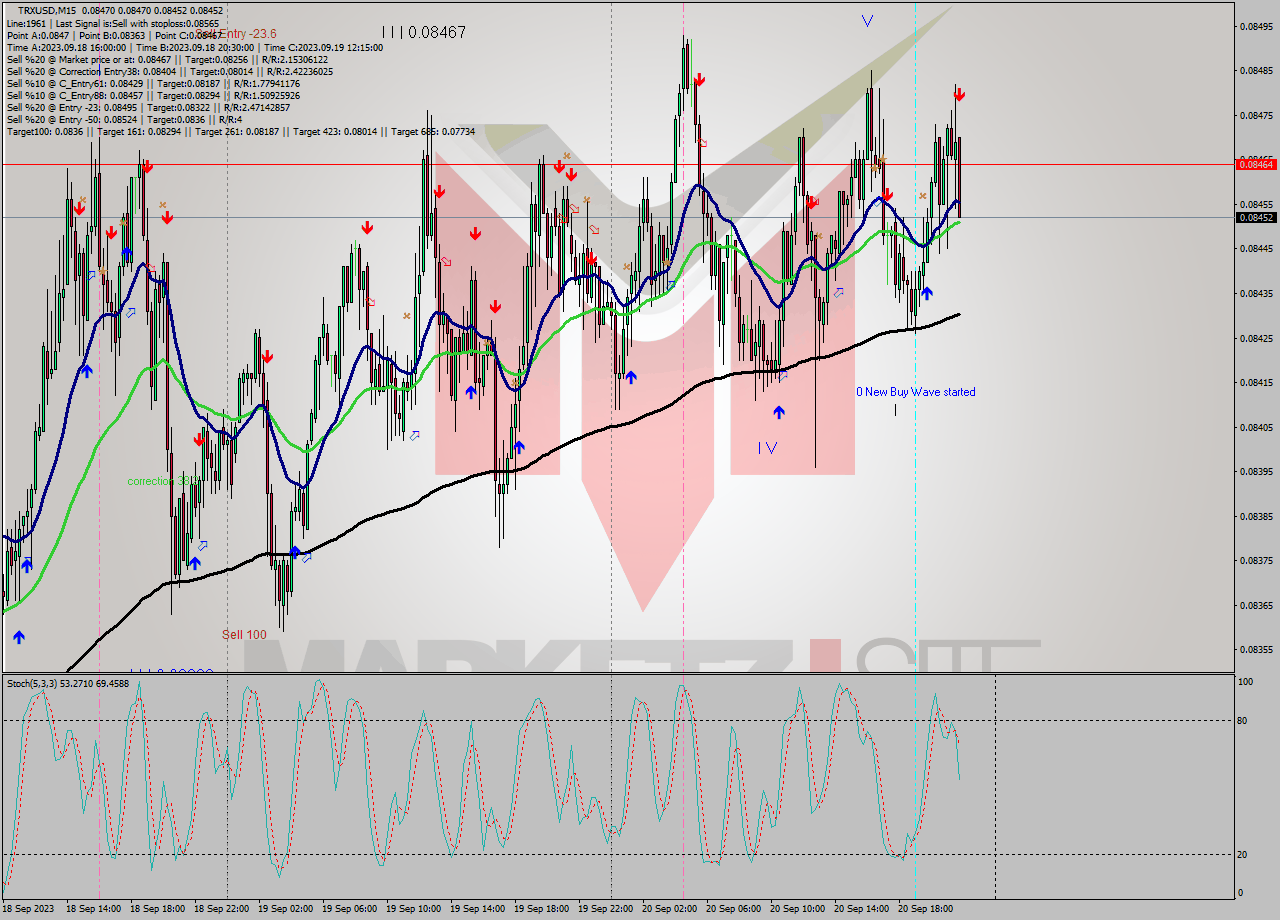The width and height of the screenshot is (1280, 920).
Task: Click the blue V wave marker at chart top
Action: tap(868, 19)
